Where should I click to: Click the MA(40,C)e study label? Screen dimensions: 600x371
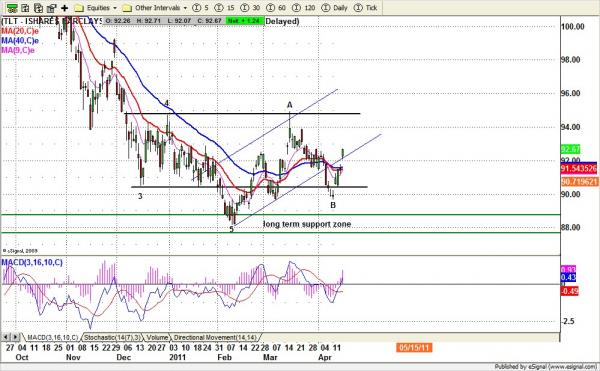pyautogui.click(x=20, y=41)
